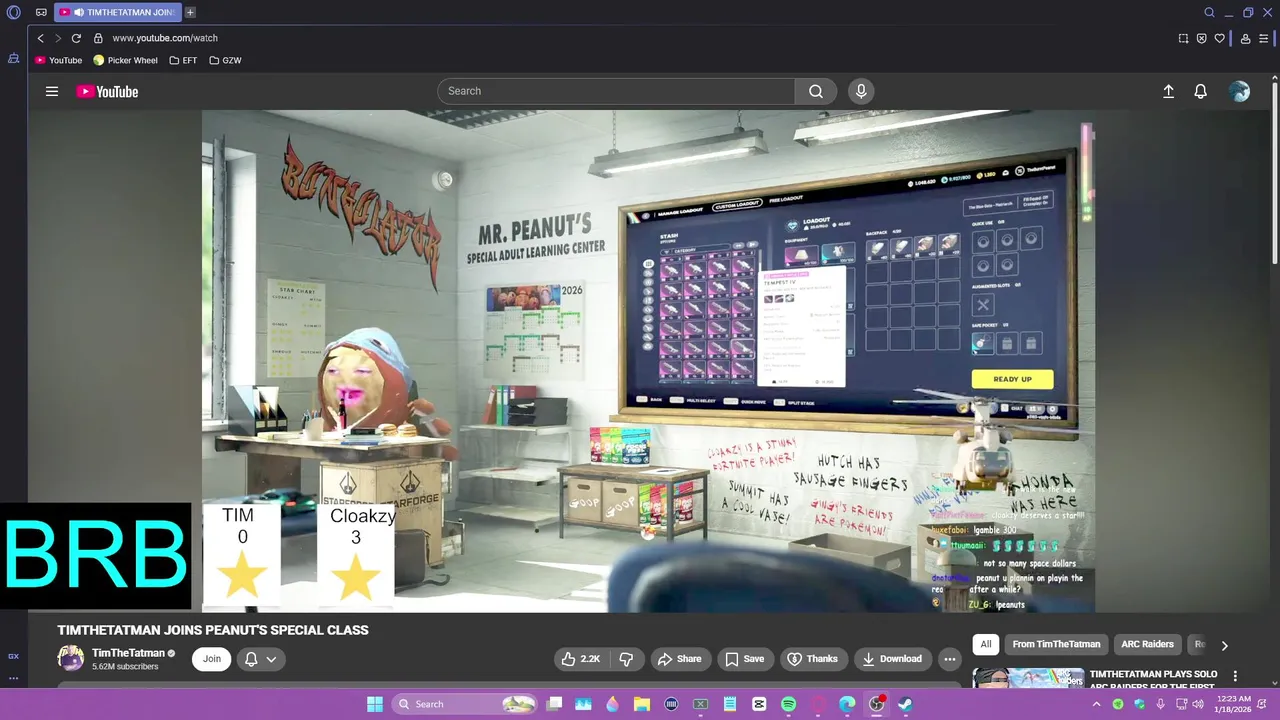Screen dimensions: 1280x720
Task: Open the TimTheTatman channel avatar
Action: point(70,658)
